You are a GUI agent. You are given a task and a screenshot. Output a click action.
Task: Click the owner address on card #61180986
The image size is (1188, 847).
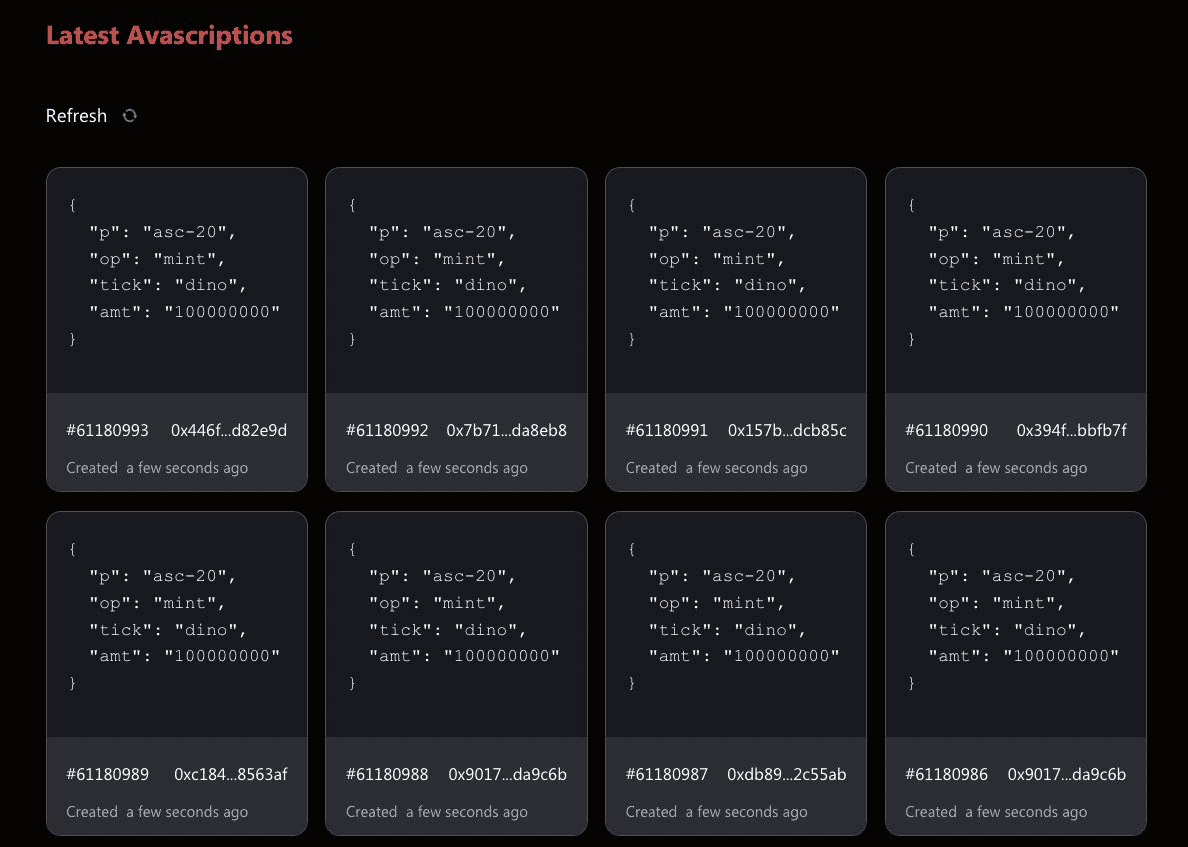tap(1067, 775)
